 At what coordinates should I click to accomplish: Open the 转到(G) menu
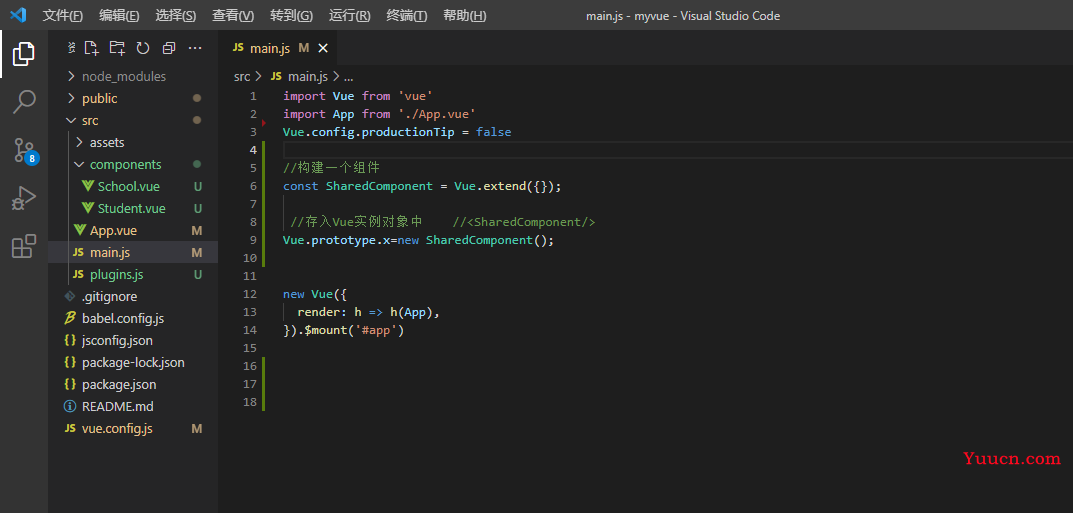point(291,16)
